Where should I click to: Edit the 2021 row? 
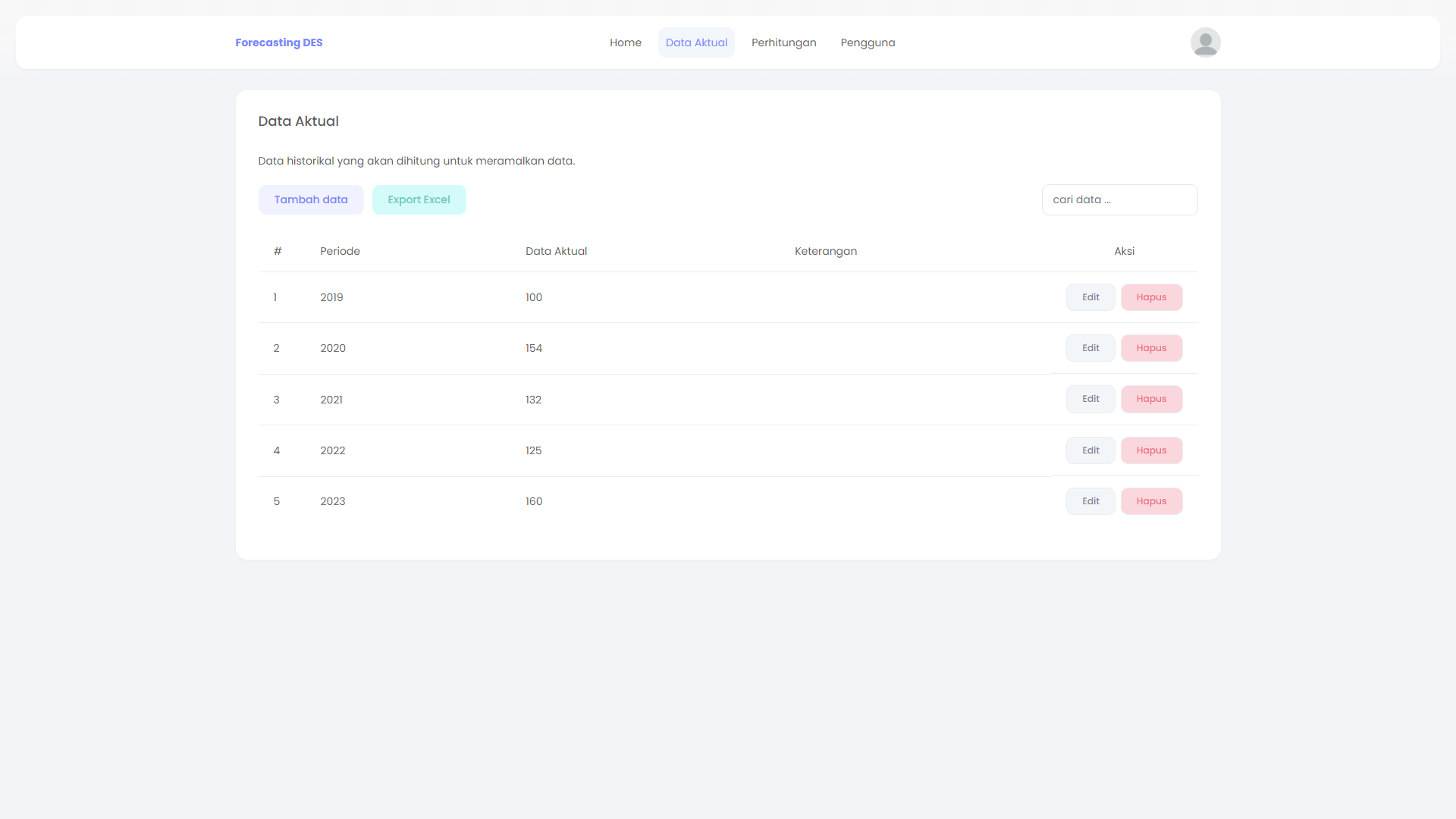(1090, 399)
